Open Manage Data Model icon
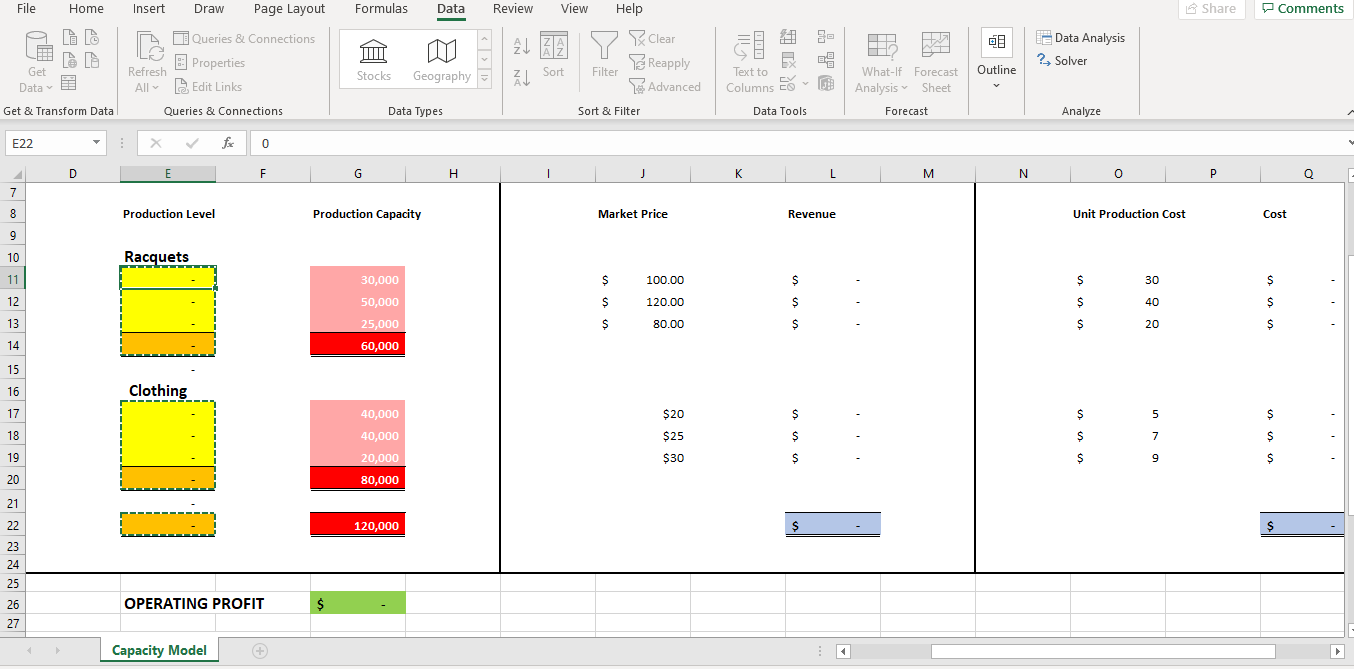1354x669 pixels. click(x=825, y=83)
